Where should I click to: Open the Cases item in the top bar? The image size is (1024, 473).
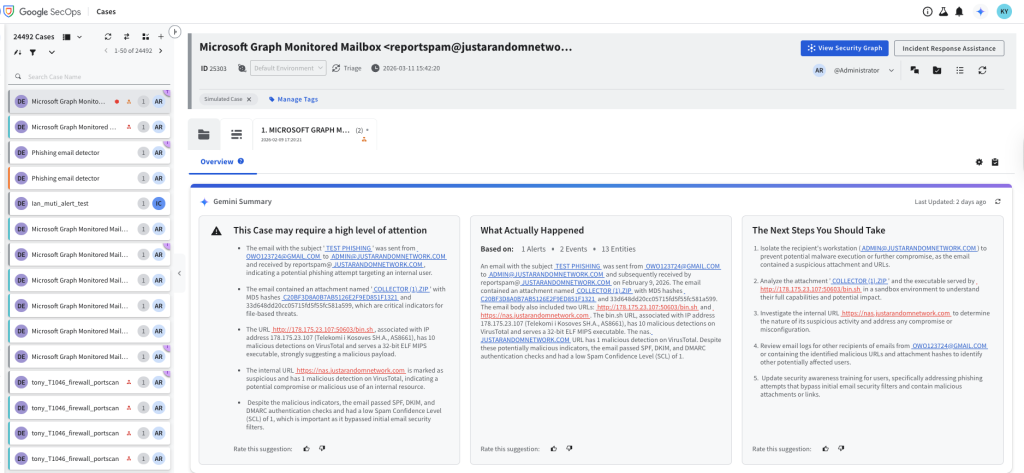(106, 12)
